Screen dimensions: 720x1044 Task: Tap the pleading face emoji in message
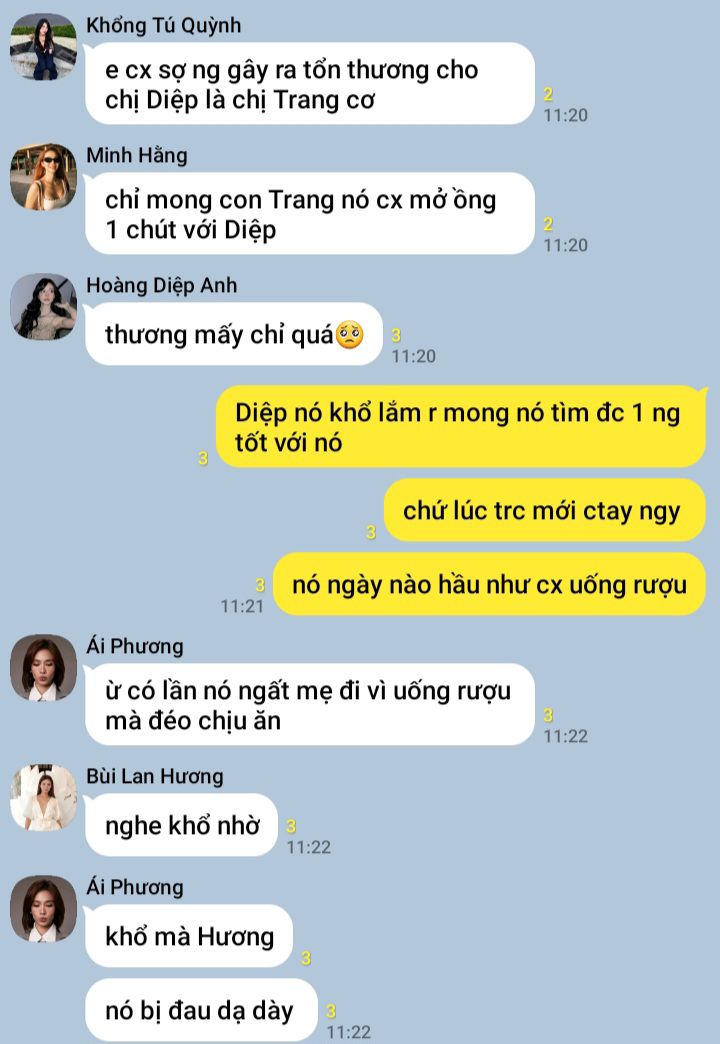click(x=350, y=334)
